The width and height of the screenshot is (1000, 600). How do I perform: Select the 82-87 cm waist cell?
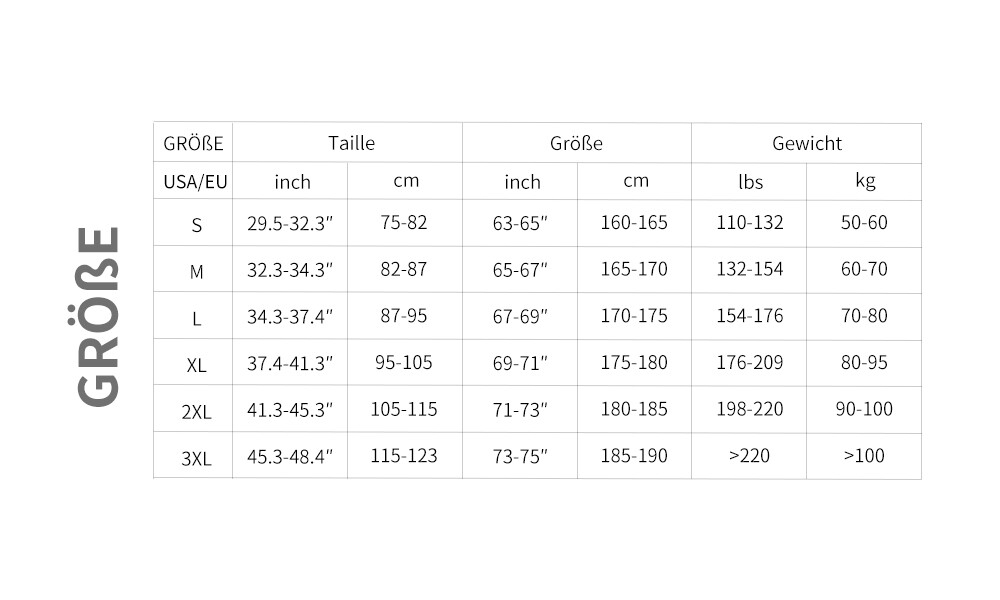404,269
